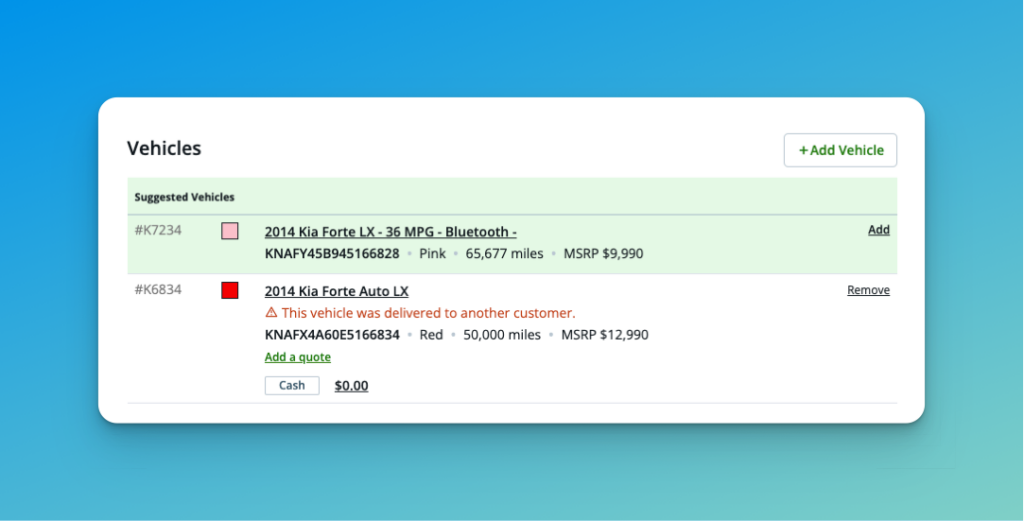Click the 65,677 miles text
Viewport: 1024px width, 521px height.
pos(504,254)
